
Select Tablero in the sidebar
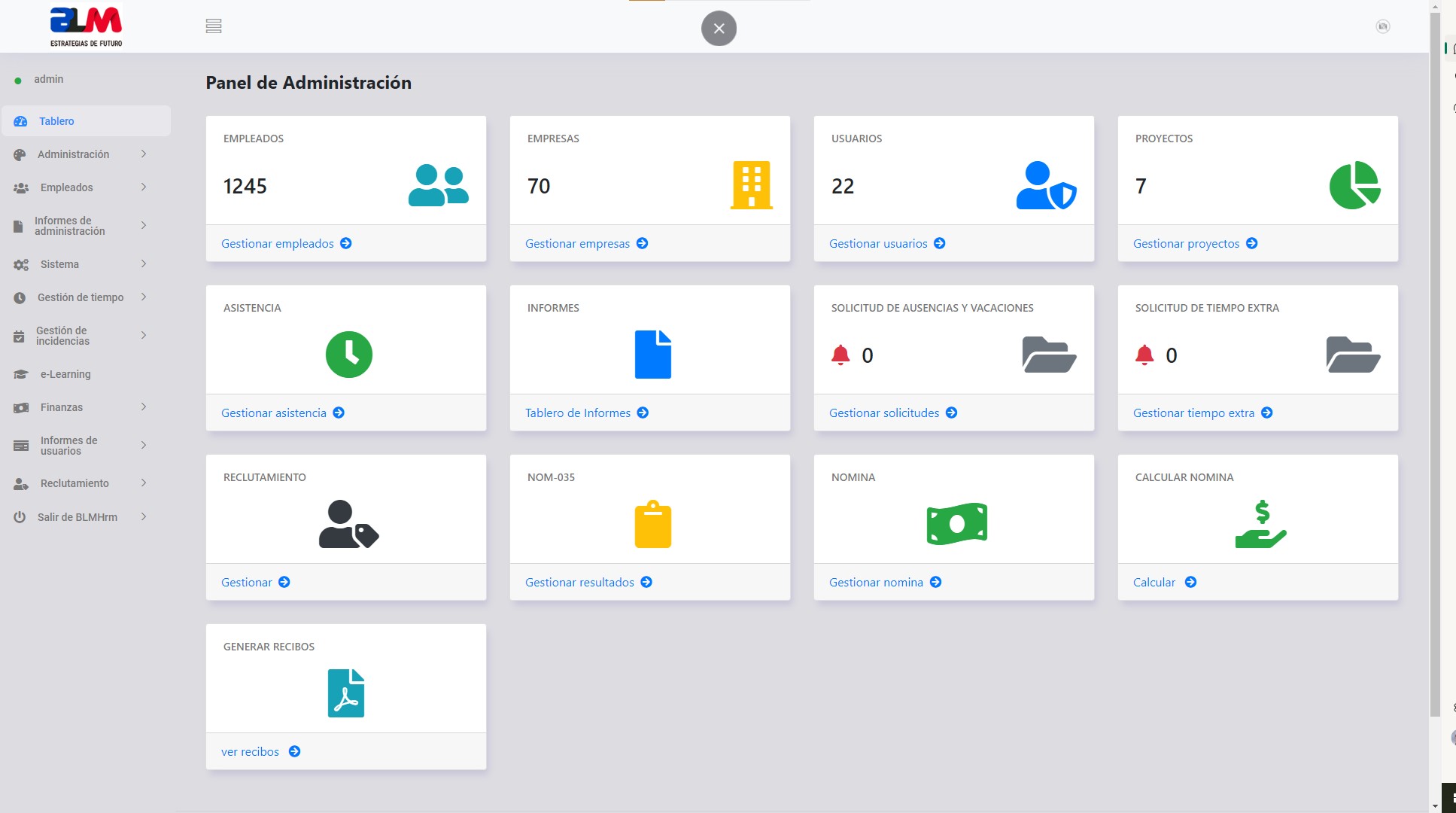[56, 121]
